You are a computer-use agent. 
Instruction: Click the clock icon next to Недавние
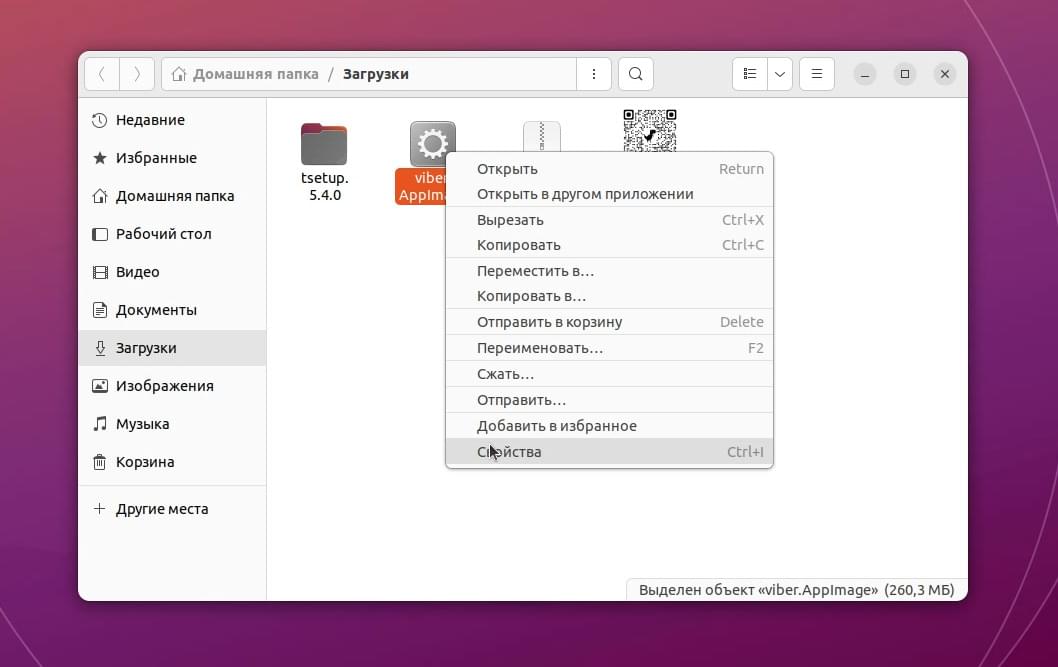[x=100, y=120]
